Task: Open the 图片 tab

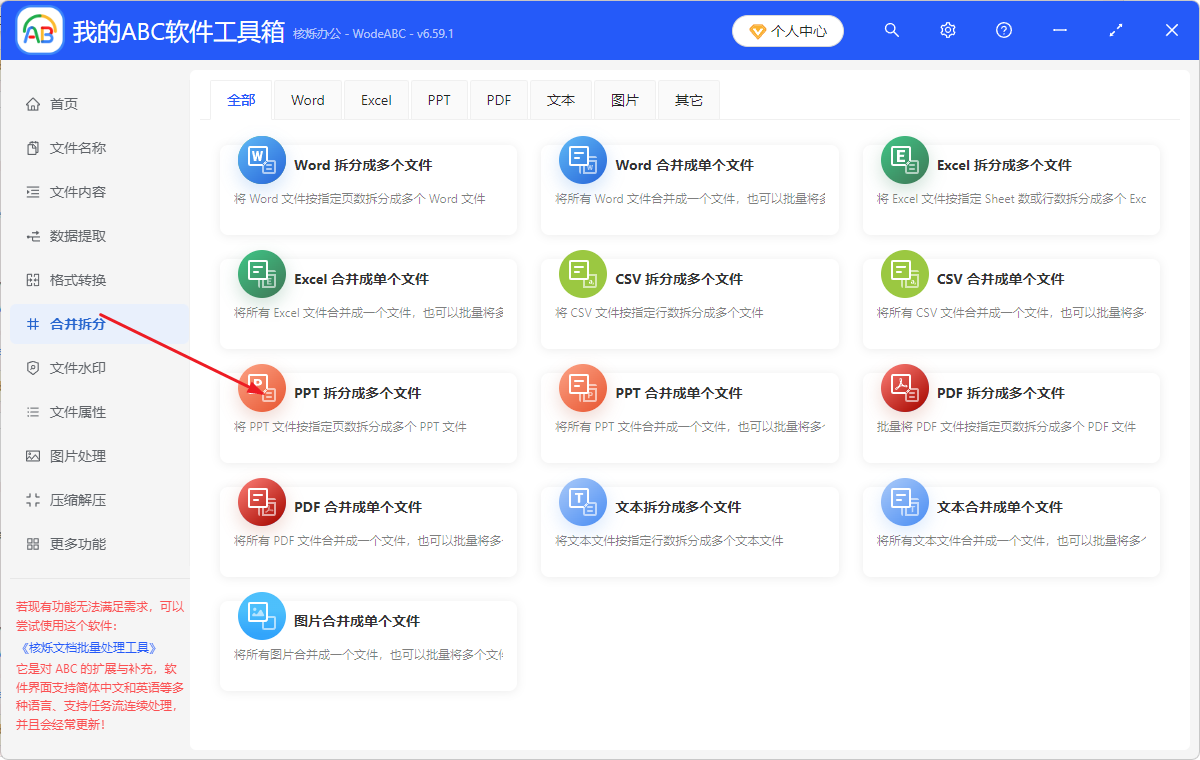Action: tap(625, 100)
